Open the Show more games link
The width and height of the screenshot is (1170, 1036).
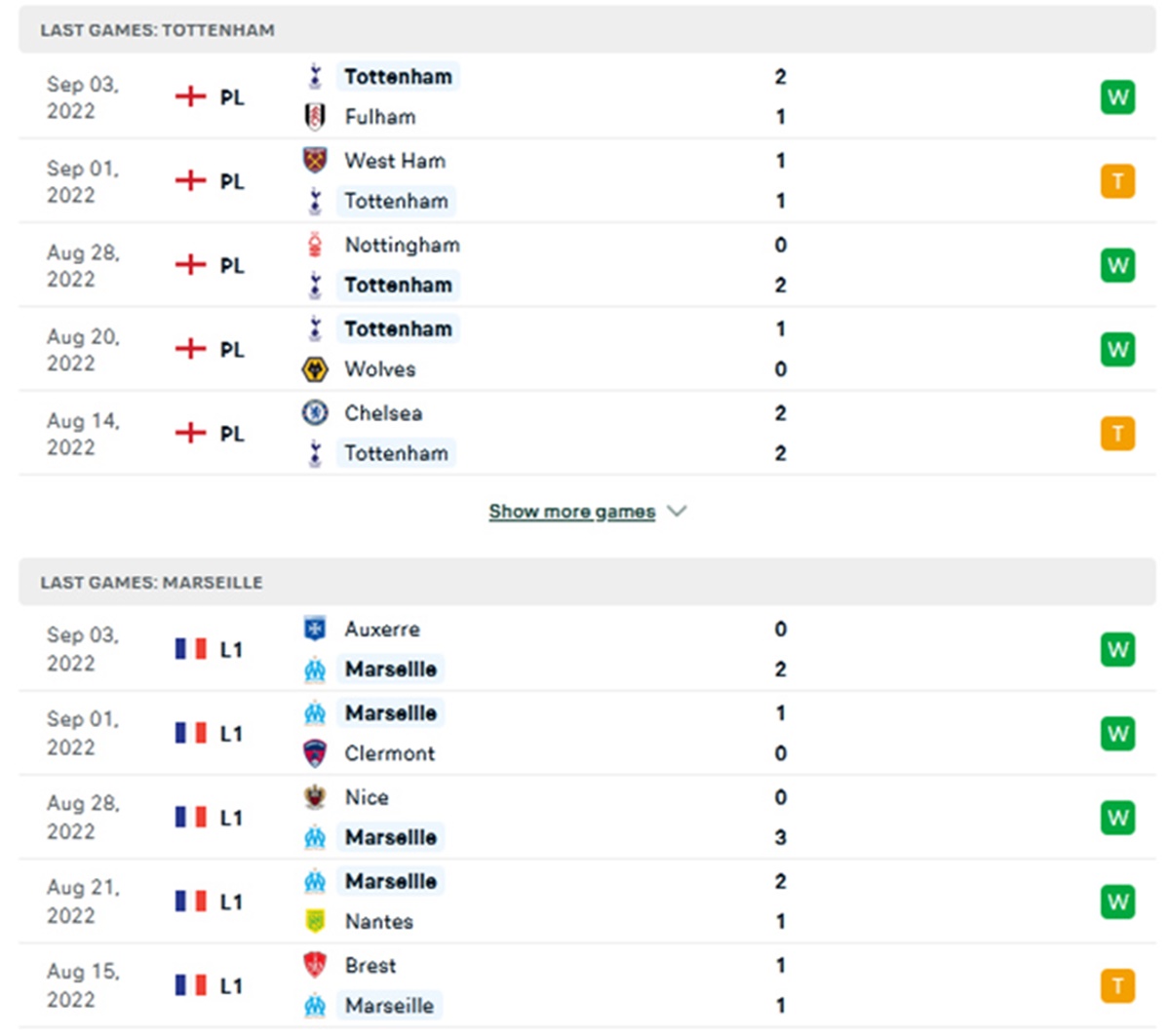pyautogui.click(x=571, y=512)
